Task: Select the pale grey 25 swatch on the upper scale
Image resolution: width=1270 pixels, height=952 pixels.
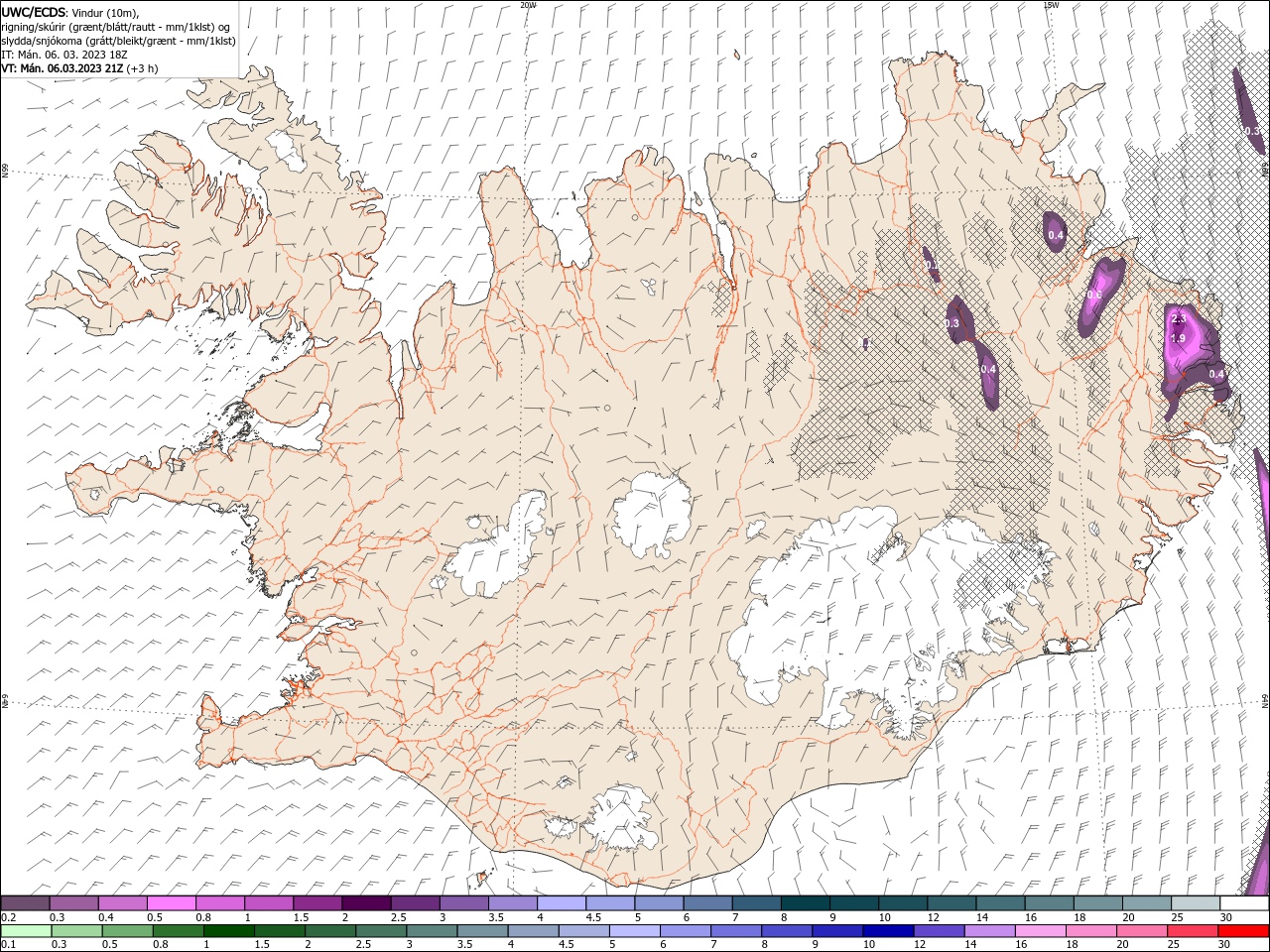Action: click(x=1196, y=903)
